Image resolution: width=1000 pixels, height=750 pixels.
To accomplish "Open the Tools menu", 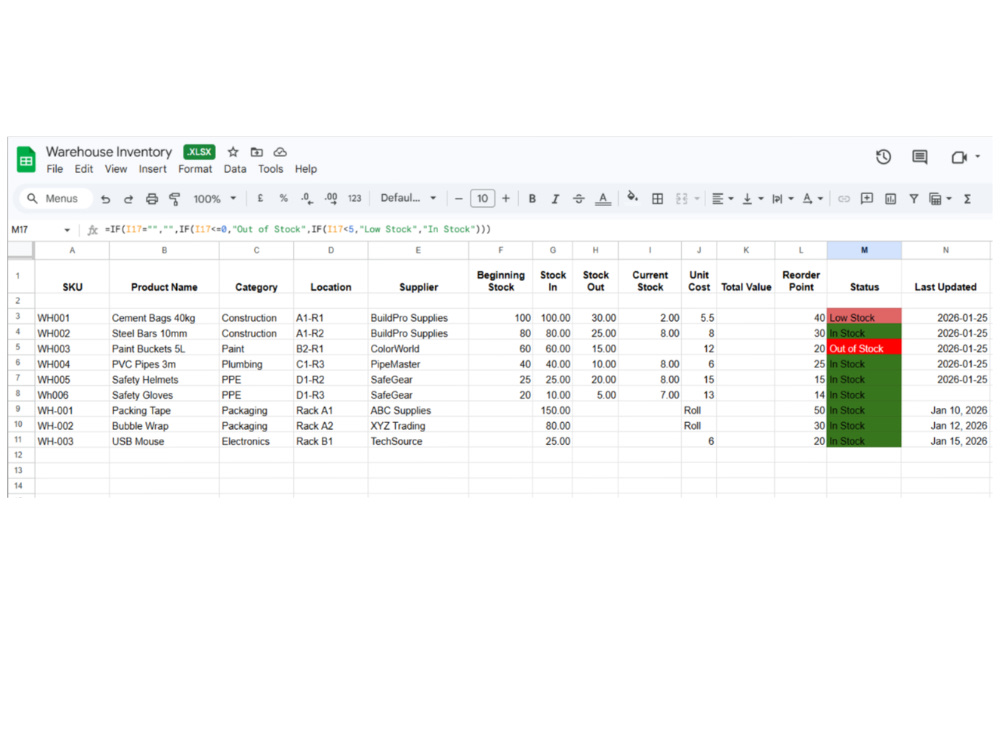I will pyautogui.click(x=270, y=169).
